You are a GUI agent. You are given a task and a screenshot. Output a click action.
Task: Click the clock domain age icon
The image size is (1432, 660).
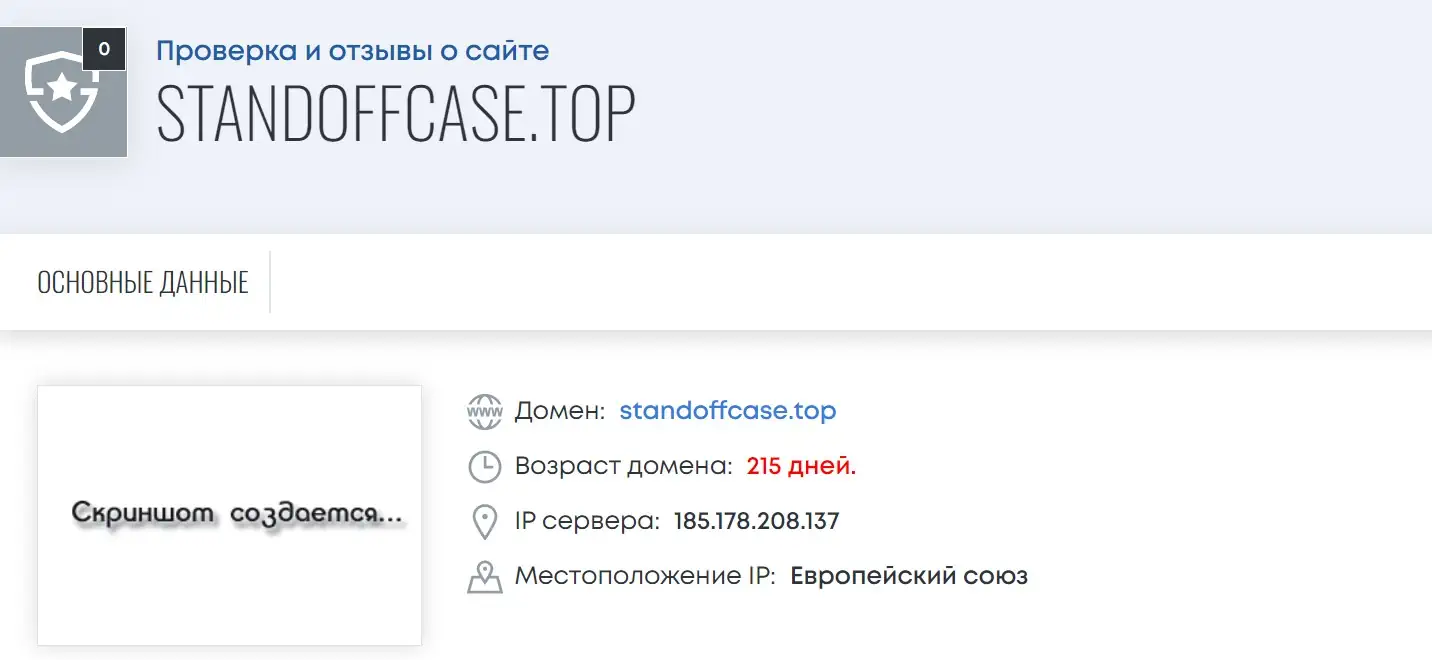[485, 467]
